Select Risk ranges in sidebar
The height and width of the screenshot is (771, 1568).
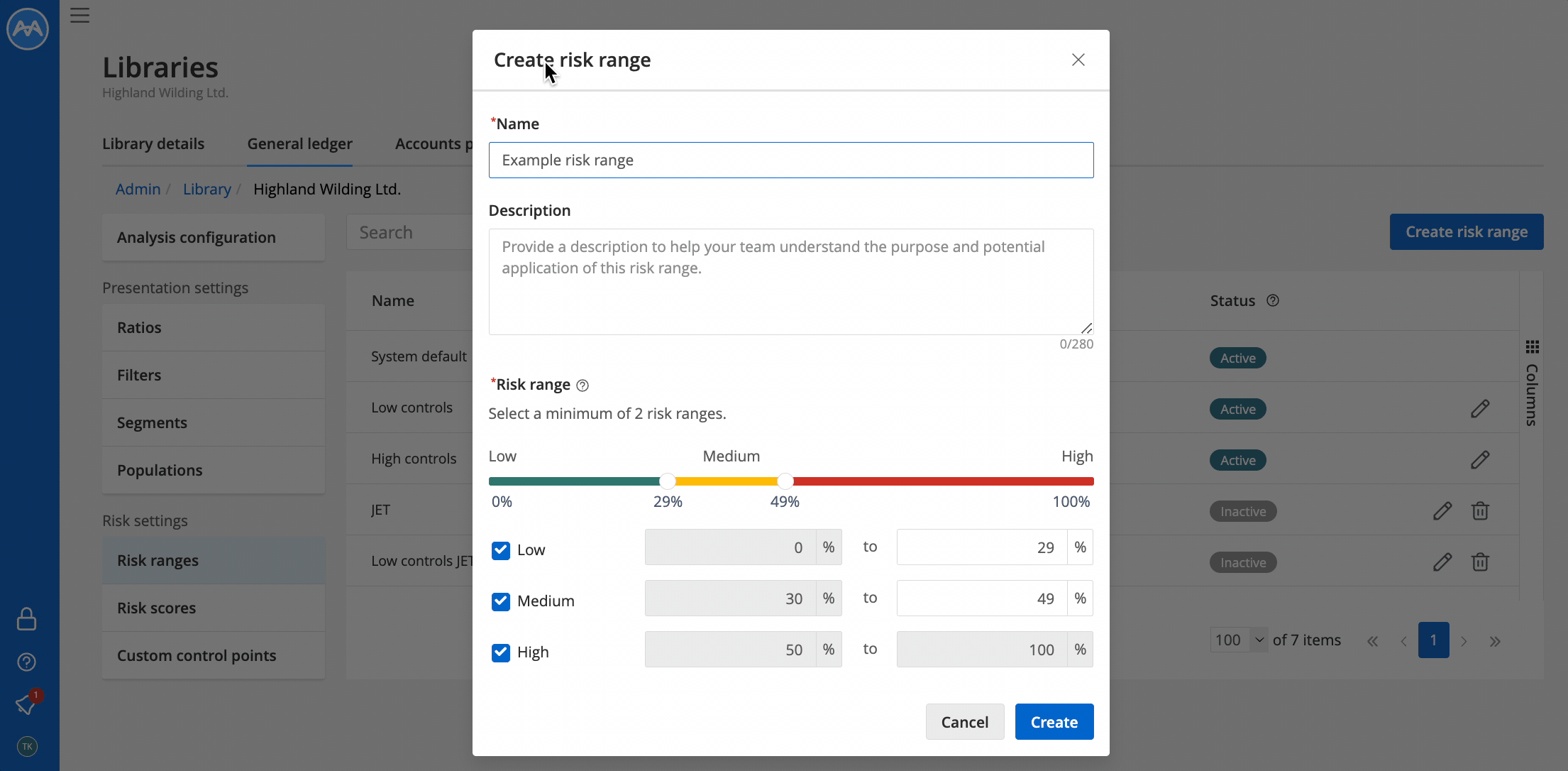click(x=214, y=560)
